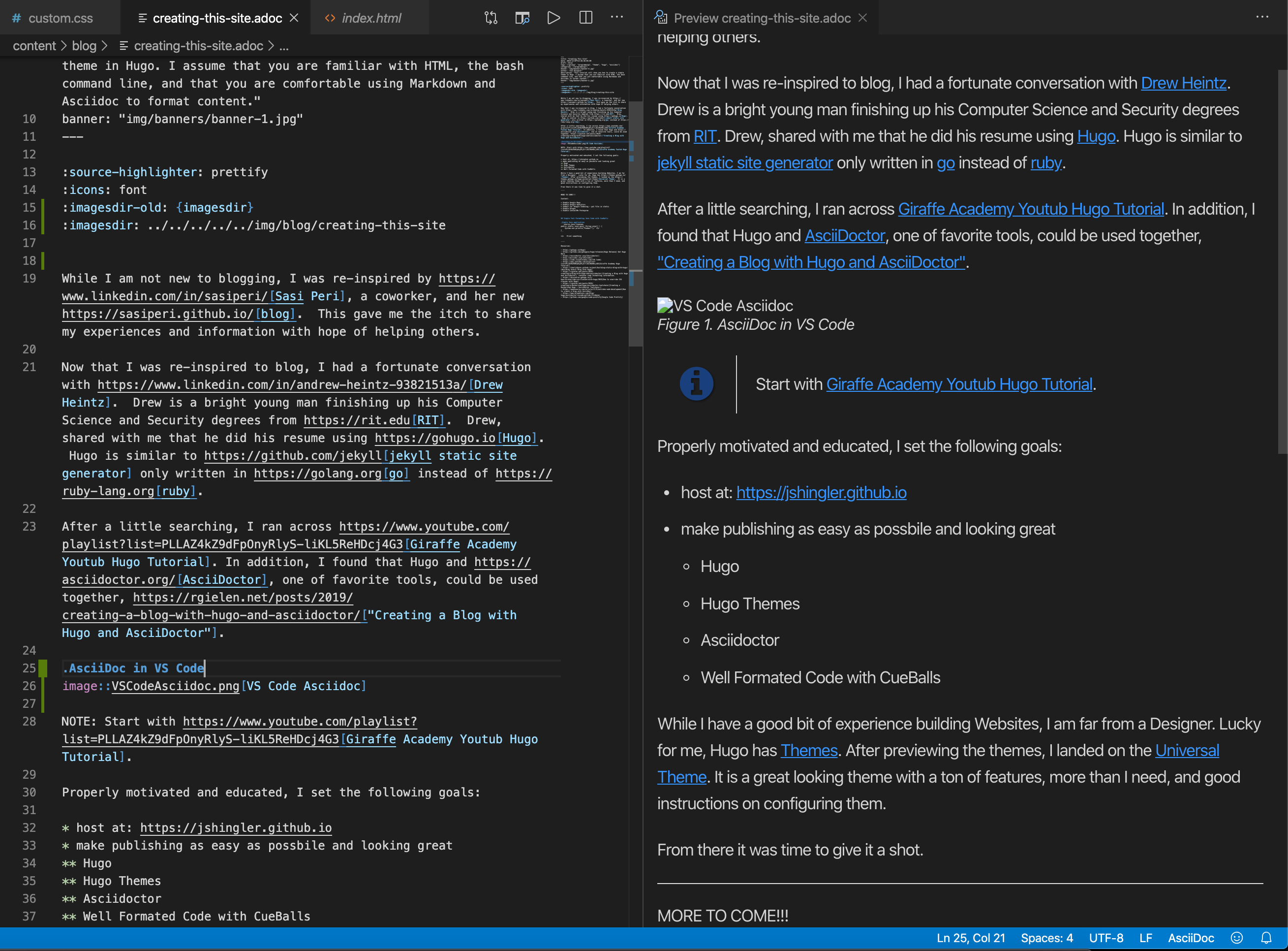The image size is (1288, 951).
Task: Click "Figure 1. AsciiDoc in VS Code" caption
Action: coord(755,325)
